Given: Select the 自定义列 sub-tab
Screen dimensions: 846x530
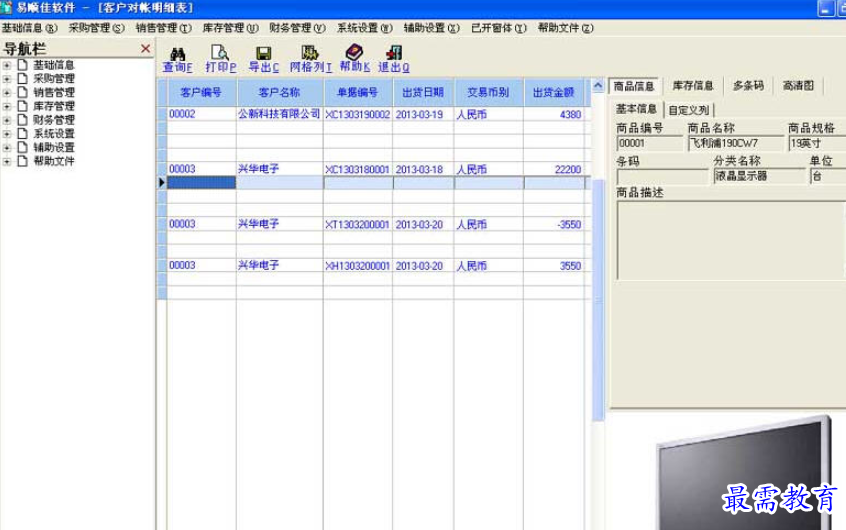Looking at the screenshot, I should pos(688,110).
